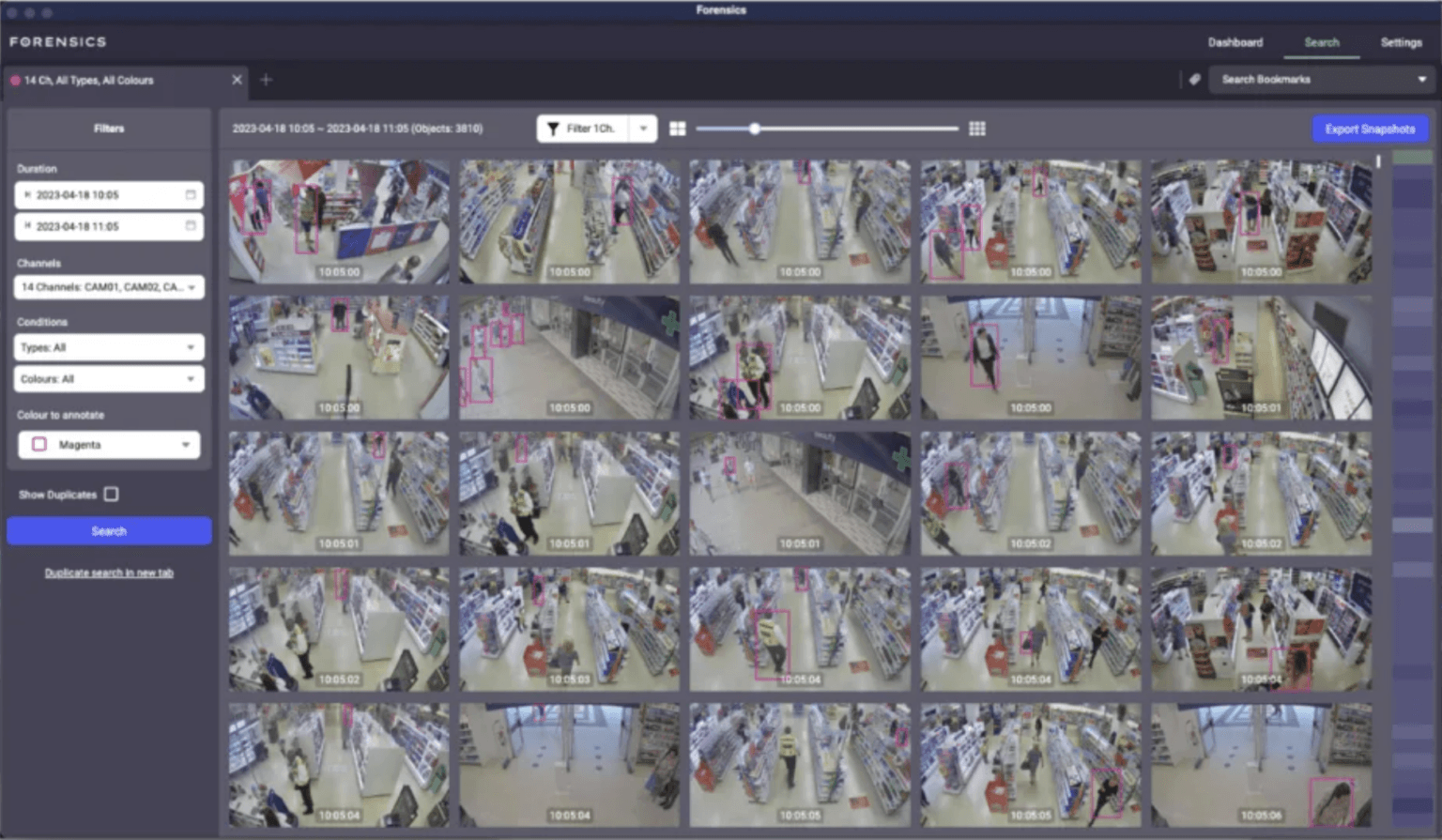
Task: Open the Settings page
Action: tap(1401, 42)
